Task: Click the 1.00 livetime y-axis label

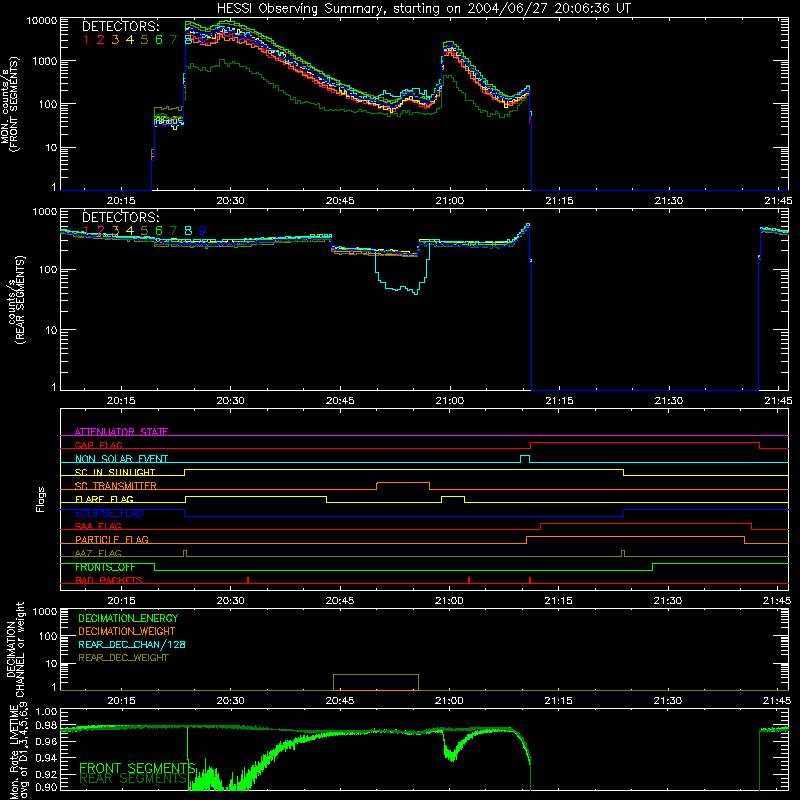Action: point(47,712)
